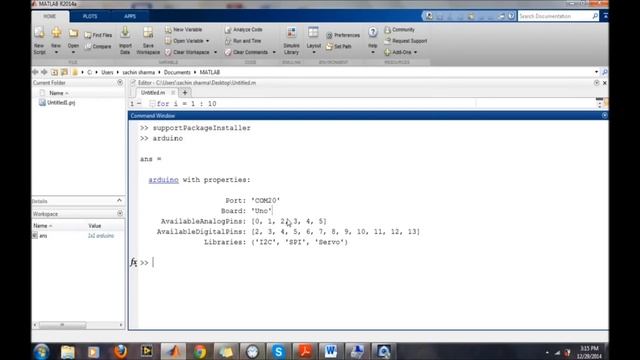Open Firefox from the taskbar
The image size is (640, 360).
click(120, 351)
